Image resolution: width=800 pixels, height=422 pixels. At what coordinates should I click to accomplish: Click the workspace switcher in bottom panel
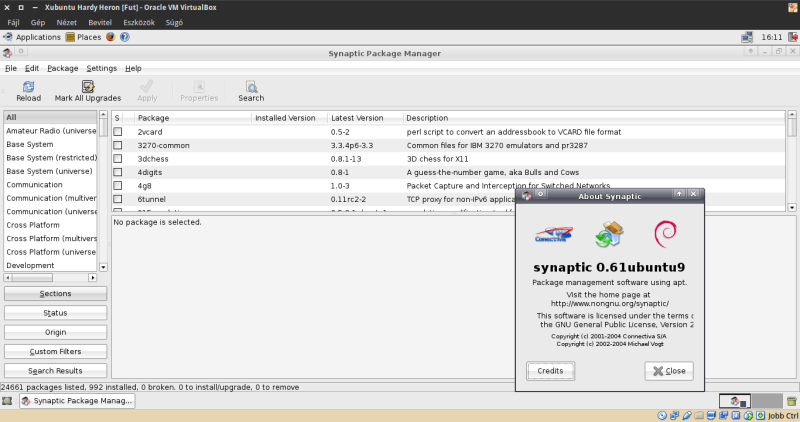[751, 401]
